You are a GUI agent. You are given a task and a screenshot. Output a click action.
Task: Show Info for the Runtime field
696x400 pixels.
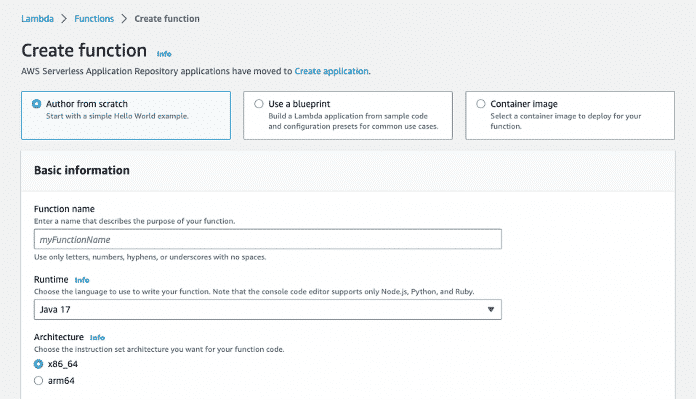[82, 280]
